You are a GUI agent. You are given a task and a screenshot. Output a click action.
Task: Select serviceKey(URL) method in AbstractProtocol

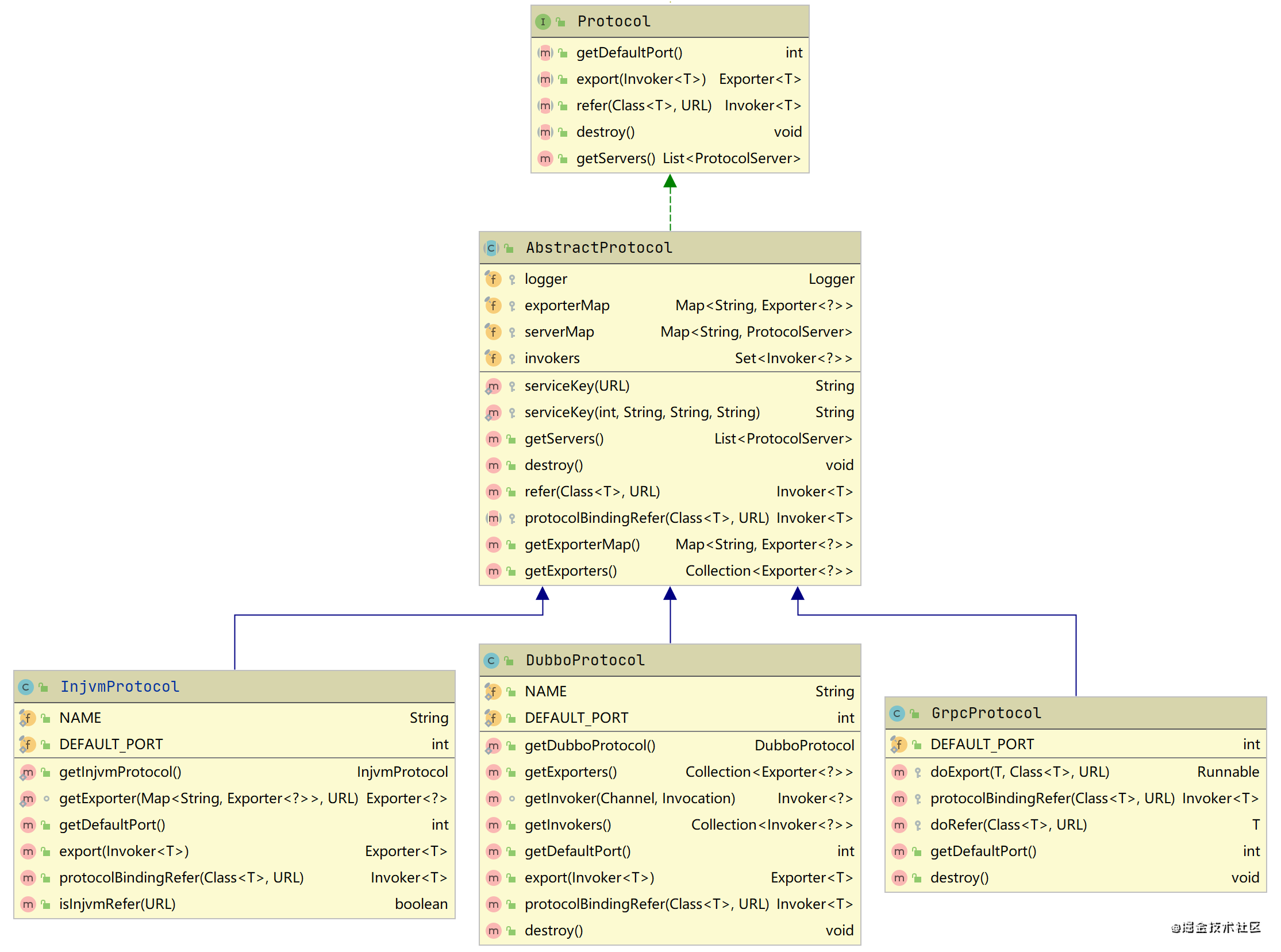point(577,386)
